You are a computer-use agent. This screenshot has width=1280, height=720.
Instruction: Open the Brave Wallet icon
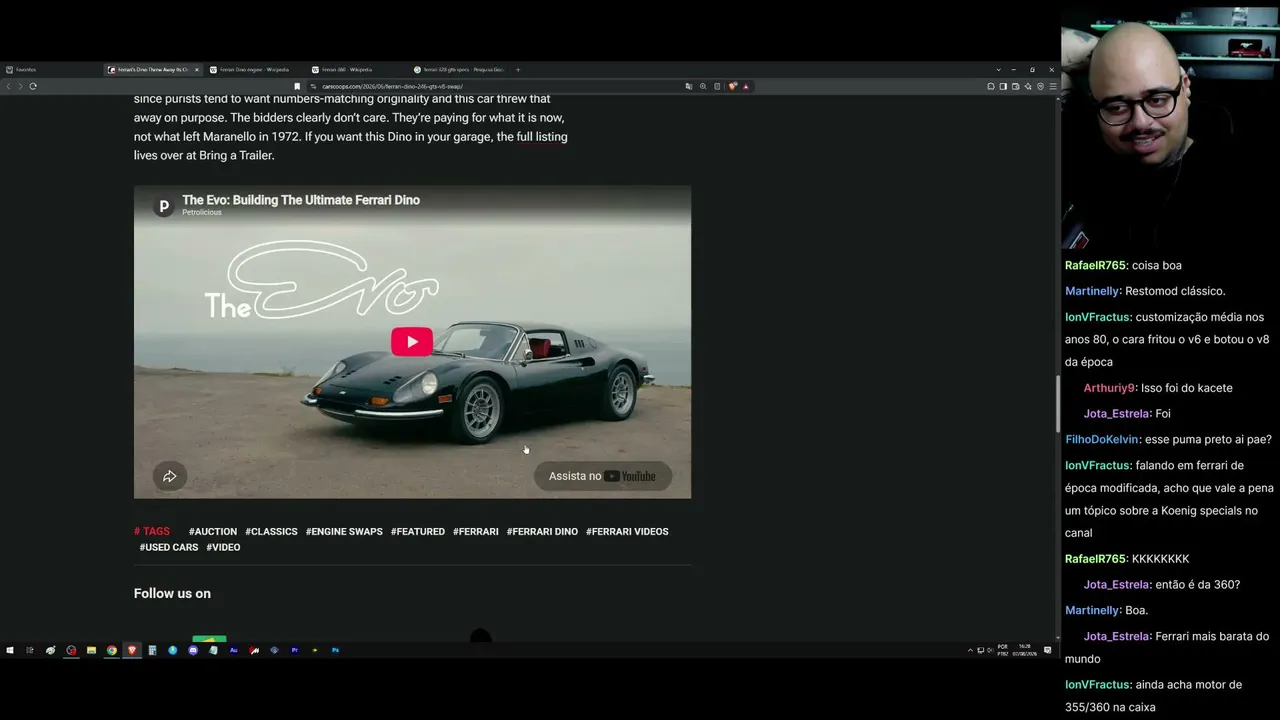click(1015, 86)
